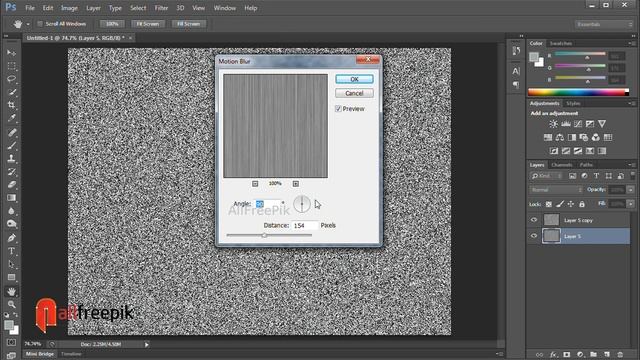
Task: Select the Clone Stamp tool
Action: pyautogui.click(x=11, y=158)
